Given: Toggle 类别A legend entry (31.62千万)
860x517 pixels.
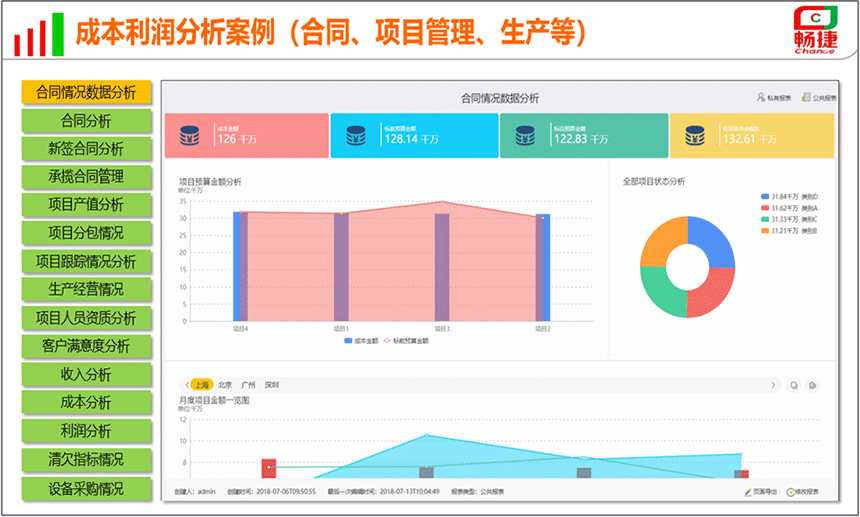Looking at the screenshot, I should [x=790, y=208].
